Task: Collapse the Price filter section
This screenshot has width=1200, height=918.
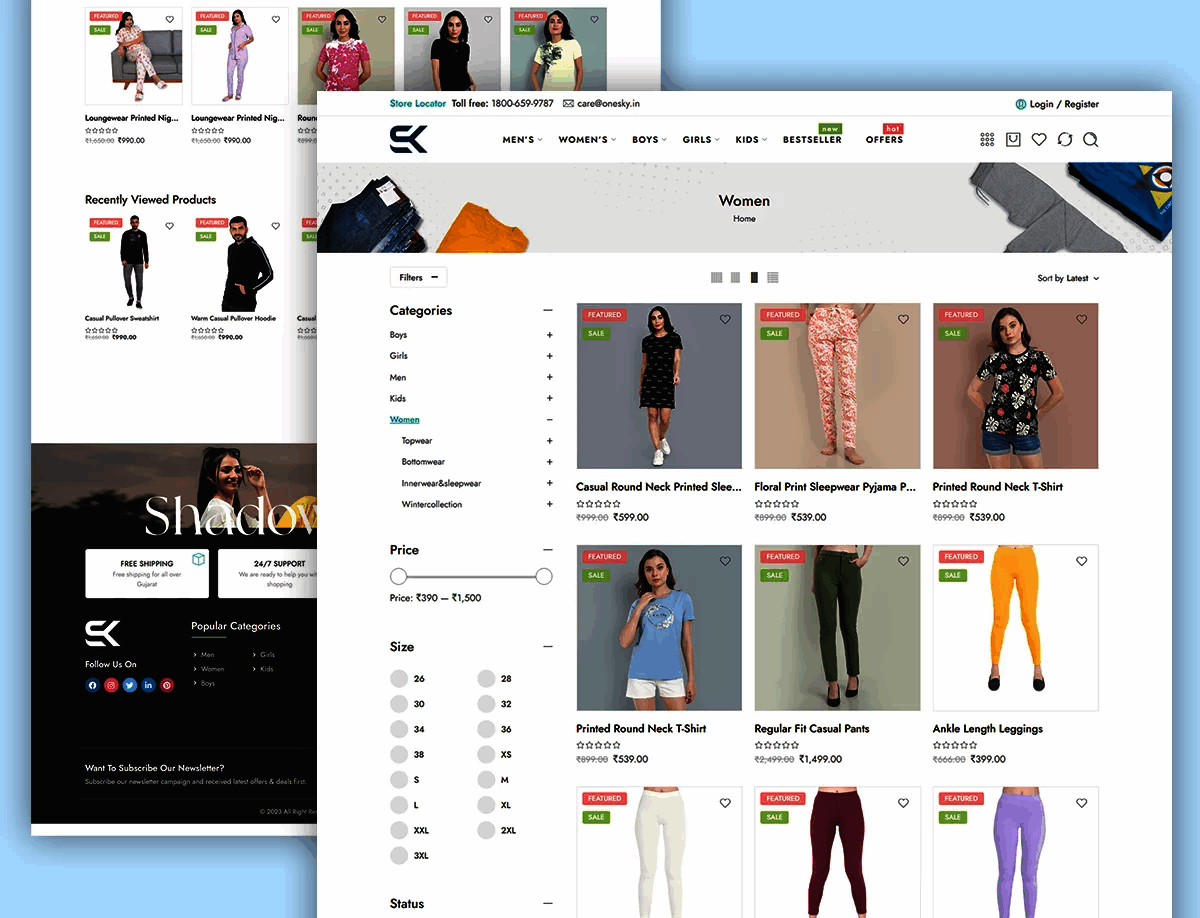Action: tap(548, 550)
